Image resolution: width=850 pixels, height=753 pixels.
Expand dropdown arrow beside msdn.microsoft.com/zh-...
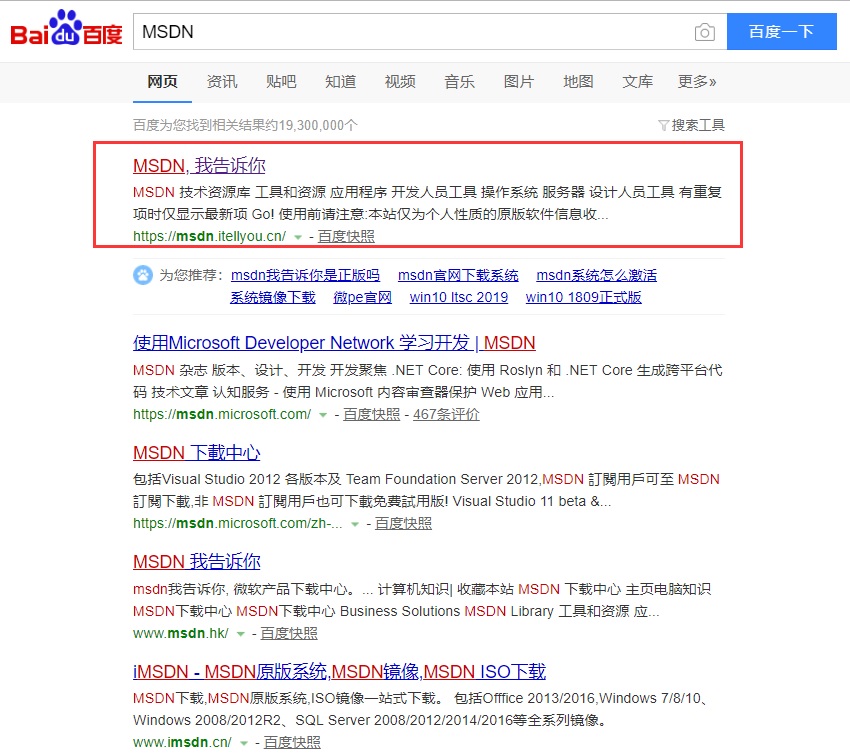click(355, 524)
